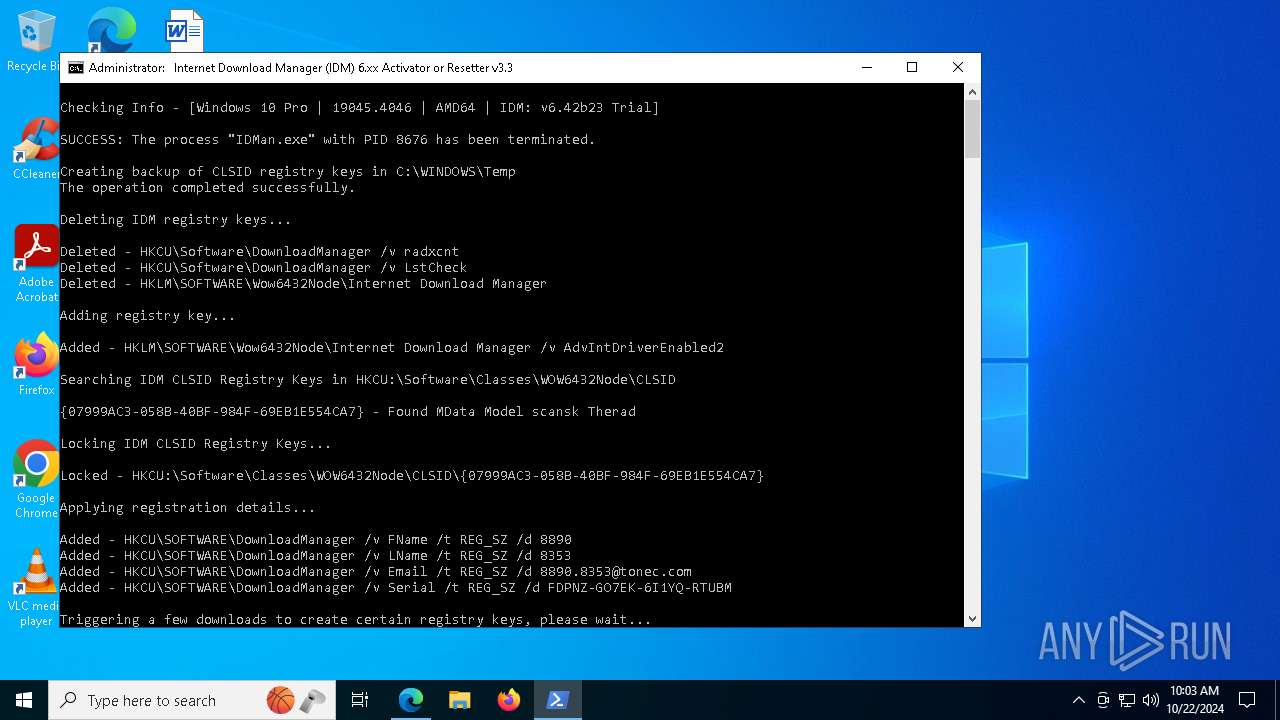Click 'Deleting IDM registry keys...' text
The height and width of the screenshot is (720, 1280).
[x=176, y=220]
